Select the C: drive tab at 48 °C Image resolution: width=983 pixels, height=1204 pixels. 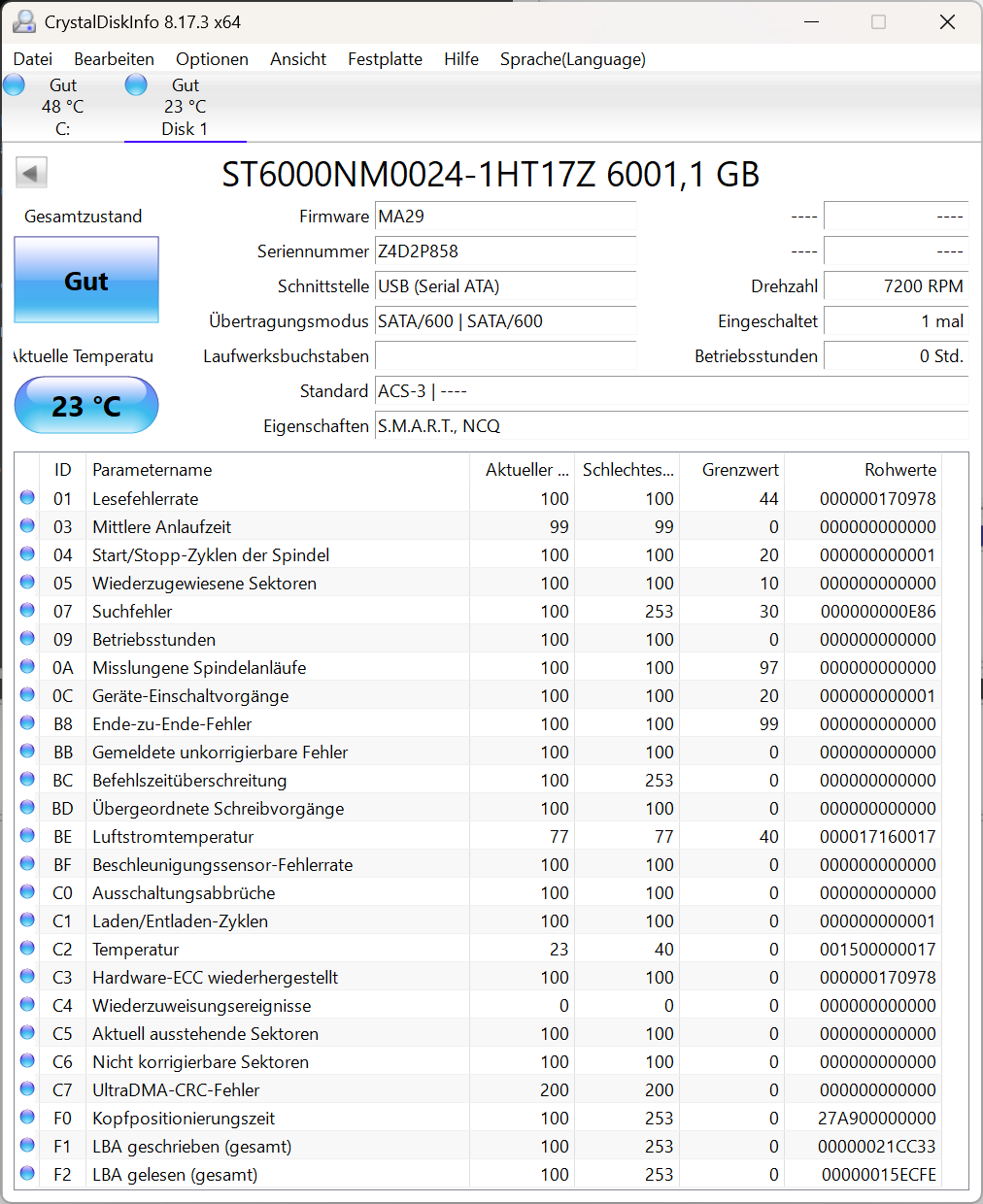point(62,107)
